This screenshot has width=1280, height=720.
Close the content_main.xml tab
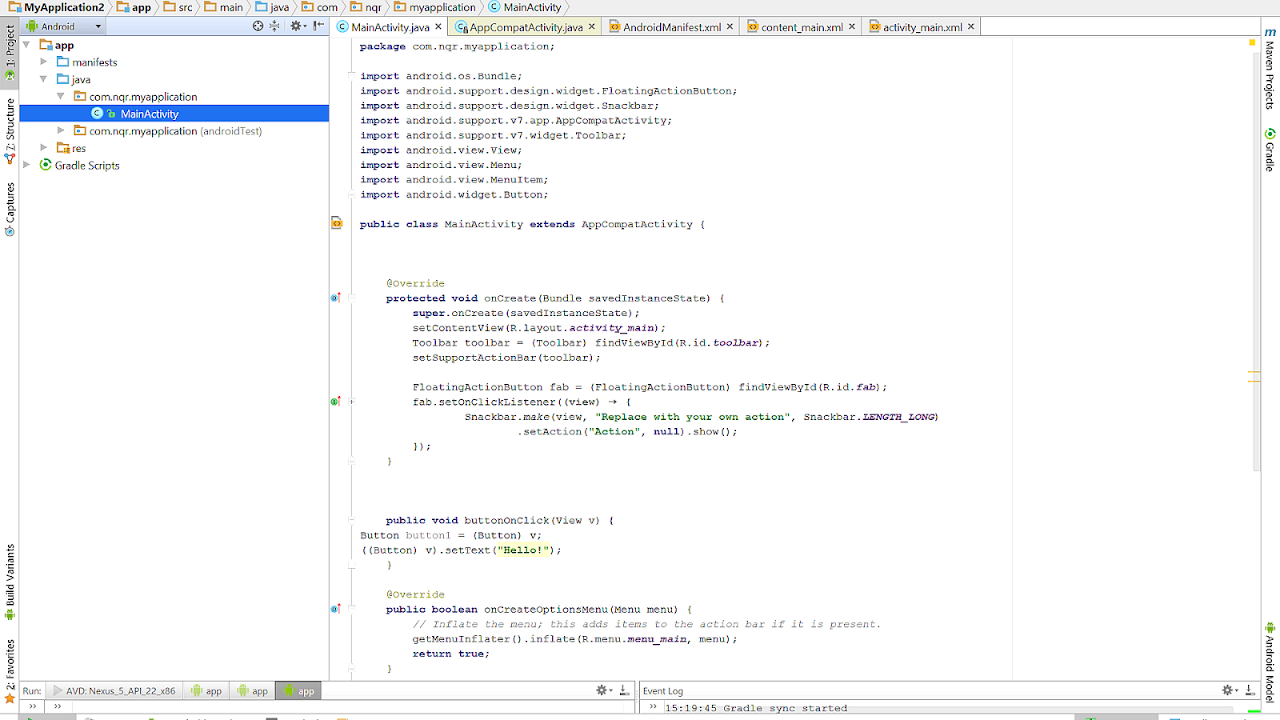point(852,27)
